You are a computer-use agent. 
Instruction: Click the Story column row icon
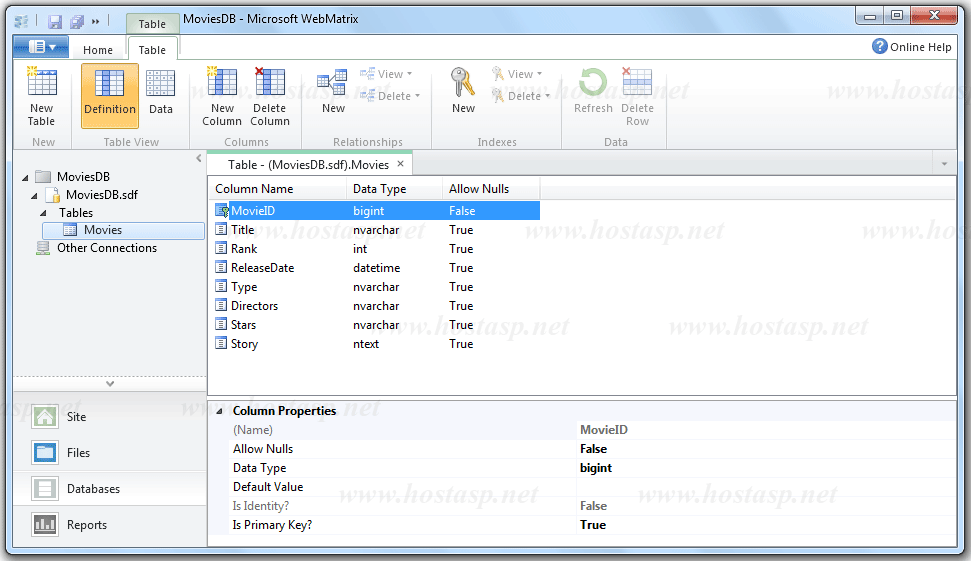pyautogui.click(x=221, y=344)
